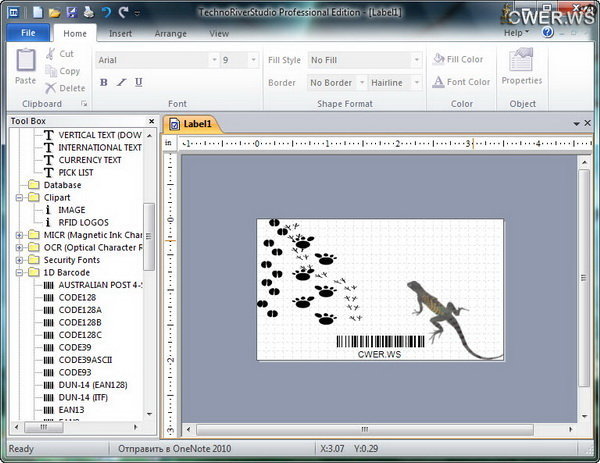Screen dimensions: 600x463
Task: Click the Save icon in quick access toolbar
Action: (x=71, y=12)
